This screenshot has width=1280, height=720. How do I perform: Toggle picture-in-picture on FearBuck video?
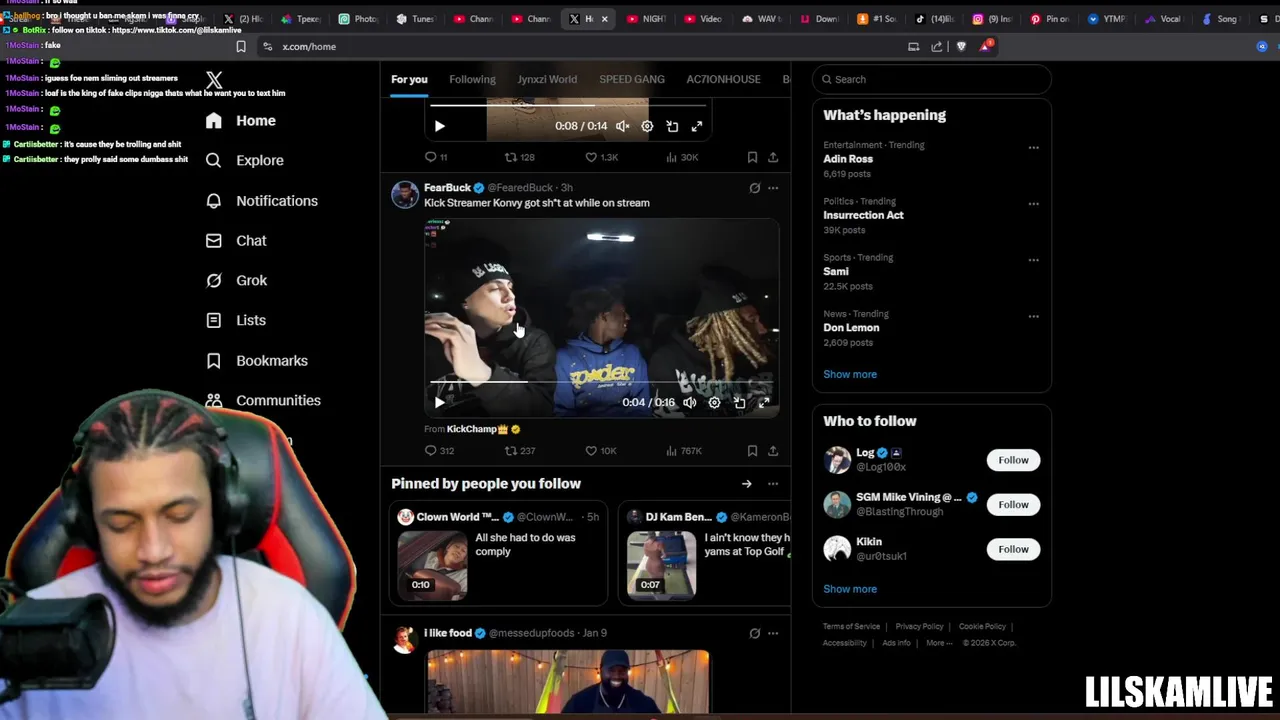[739, 402]
